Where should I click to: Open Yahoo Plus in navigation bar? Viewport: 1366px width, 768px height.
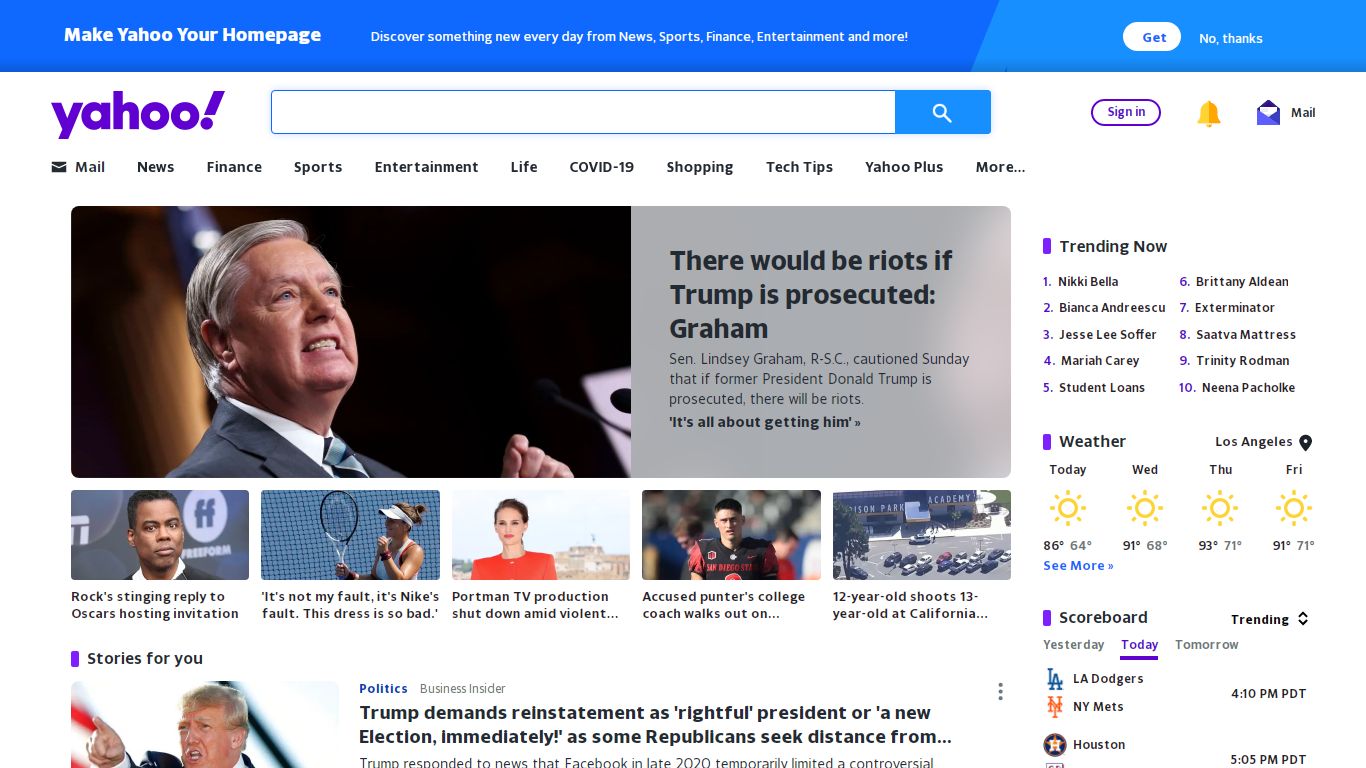click(x=904, y=167)
